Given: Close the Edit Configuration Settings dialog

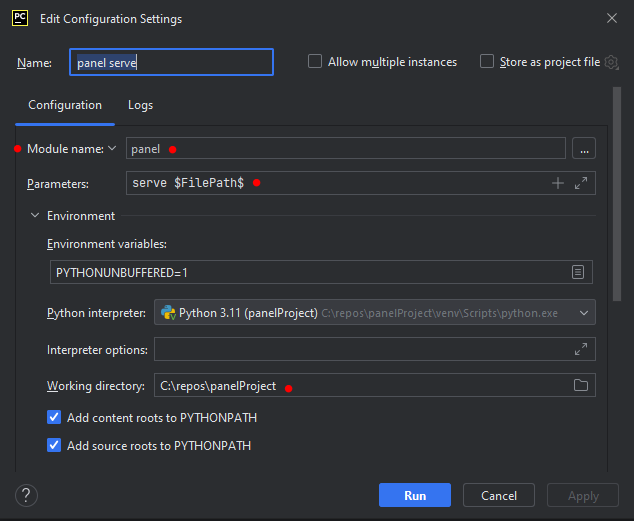Looking at the screenshot, I should 612,18.
